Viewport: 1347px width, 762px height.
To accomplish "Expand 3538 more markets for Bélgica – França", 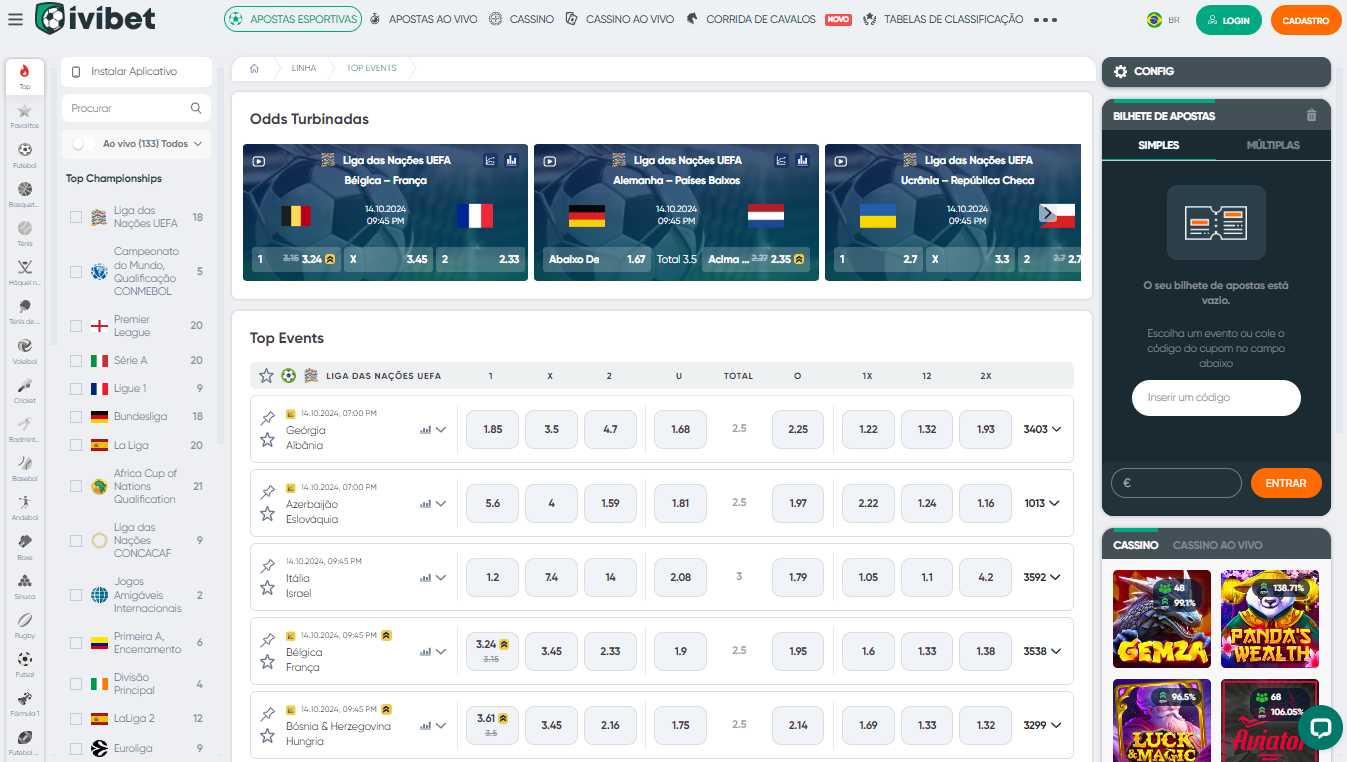I will [1042, 651].
